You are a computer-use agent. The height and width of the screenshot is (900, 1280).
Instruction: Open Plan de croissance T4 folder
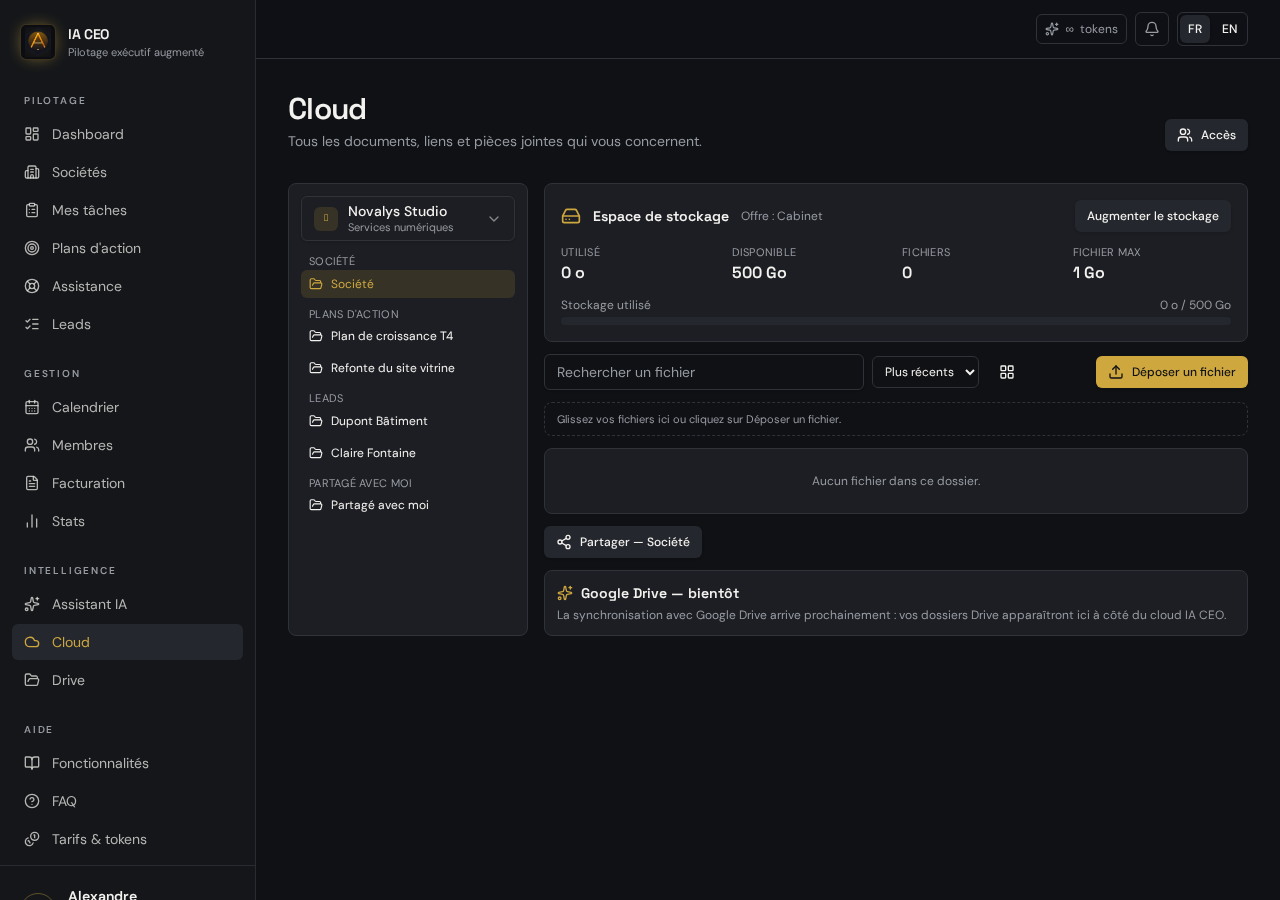point(408,336)
